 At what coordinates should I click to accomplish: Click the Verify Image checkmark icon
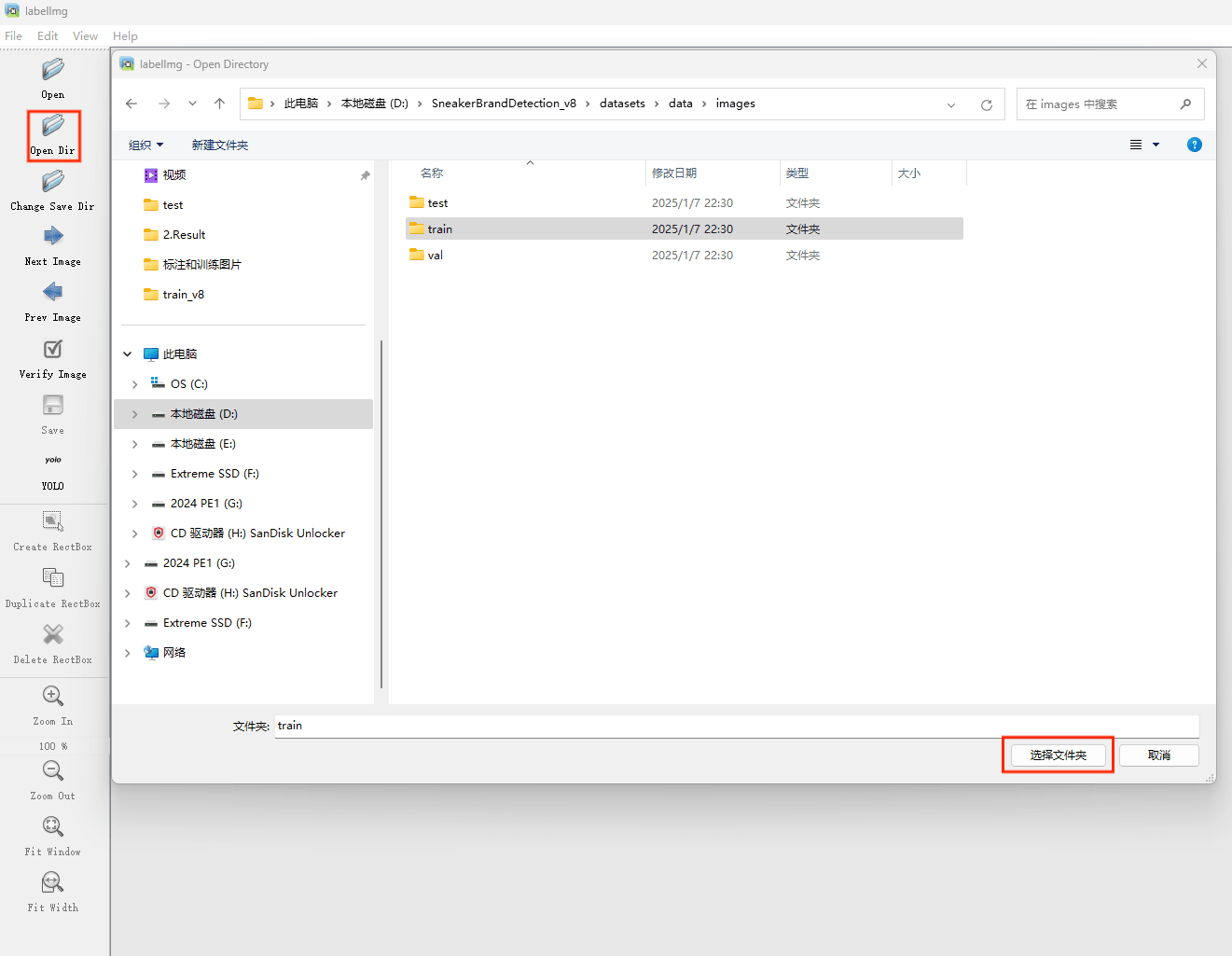click(53, 349)
